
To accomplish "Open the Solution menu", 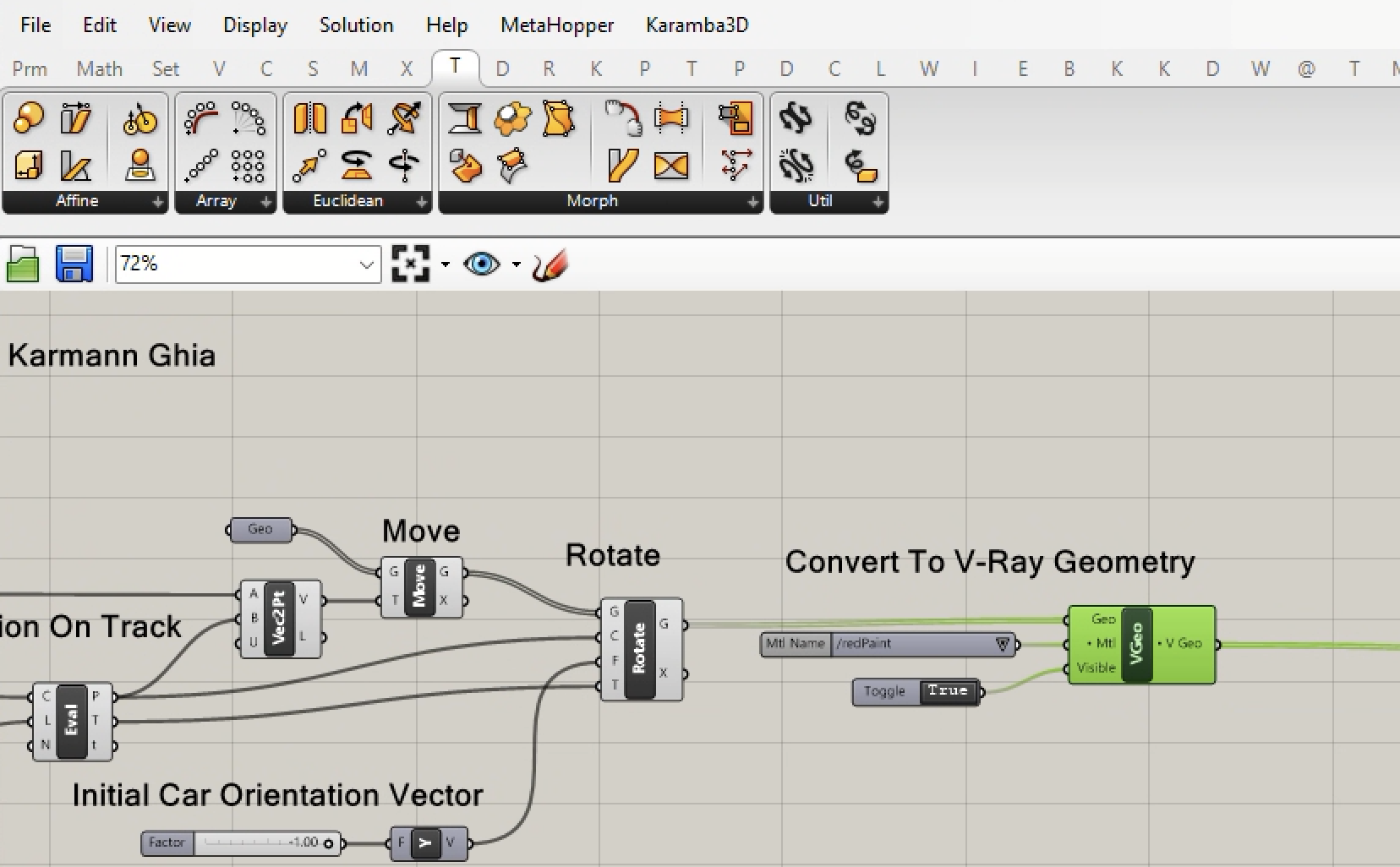I will pyautogui.click(x=356, y=25).
